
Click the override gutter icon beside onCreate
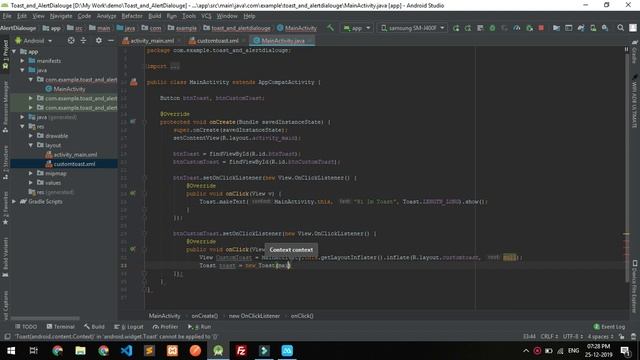[x=133, y=122]
